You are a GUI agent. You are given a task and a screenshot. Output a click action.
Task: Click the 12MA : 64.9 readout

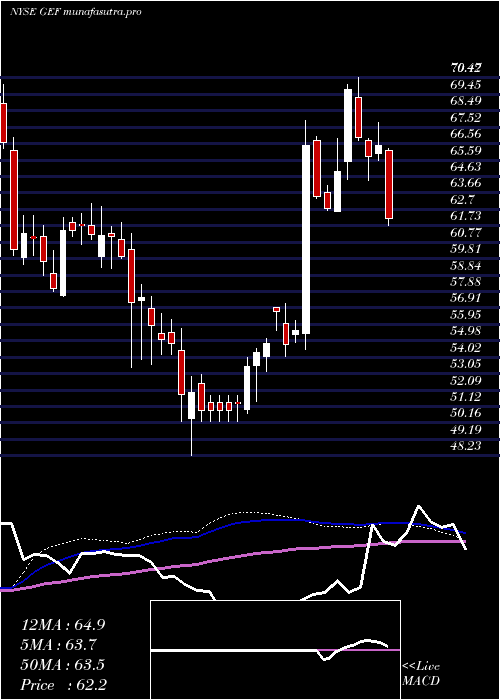(x=63, y=625)
